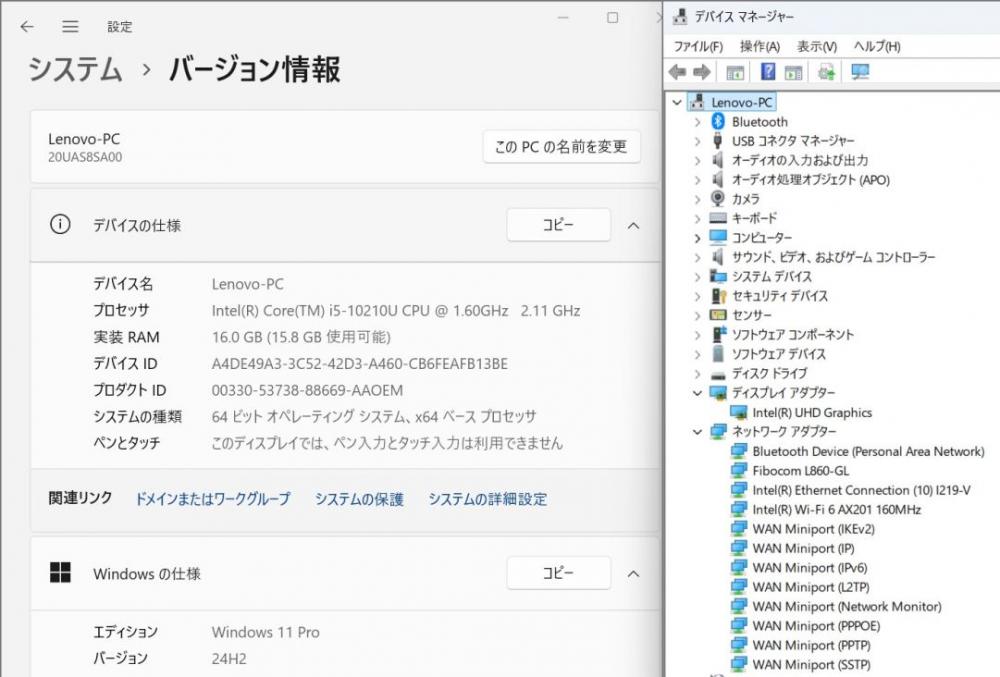Image resolution: width=1000 pixels, height=677 pixels.
Task: Expand the ソフトウェア デバイス tree node
Action: pyautogui.click(x=697, y=354)
